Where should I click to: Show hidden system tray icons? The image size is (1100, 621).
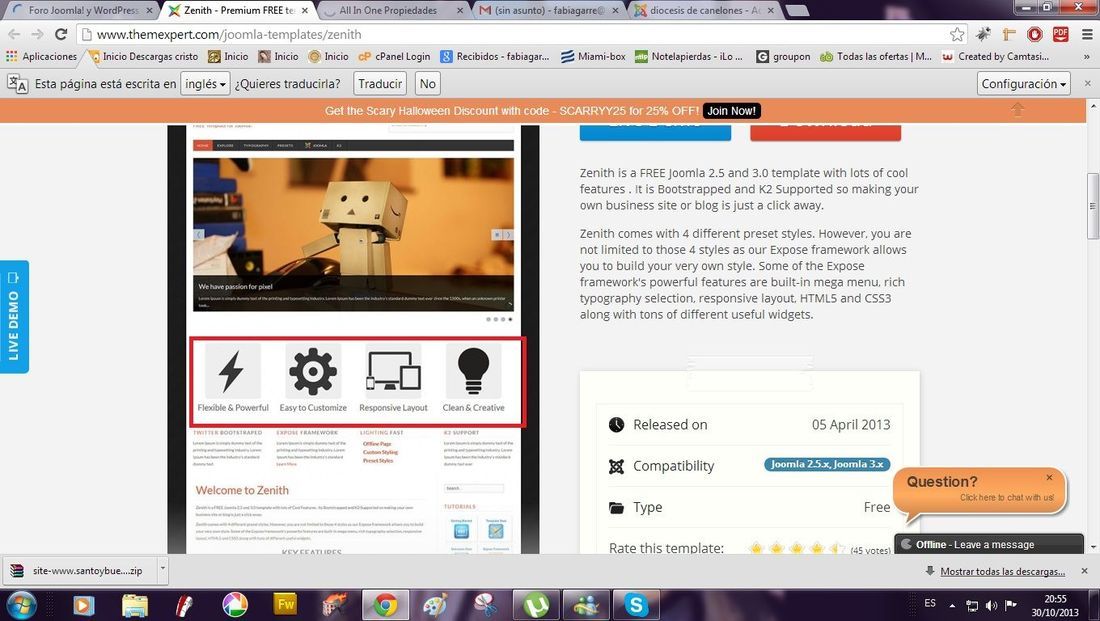(952, 605)
